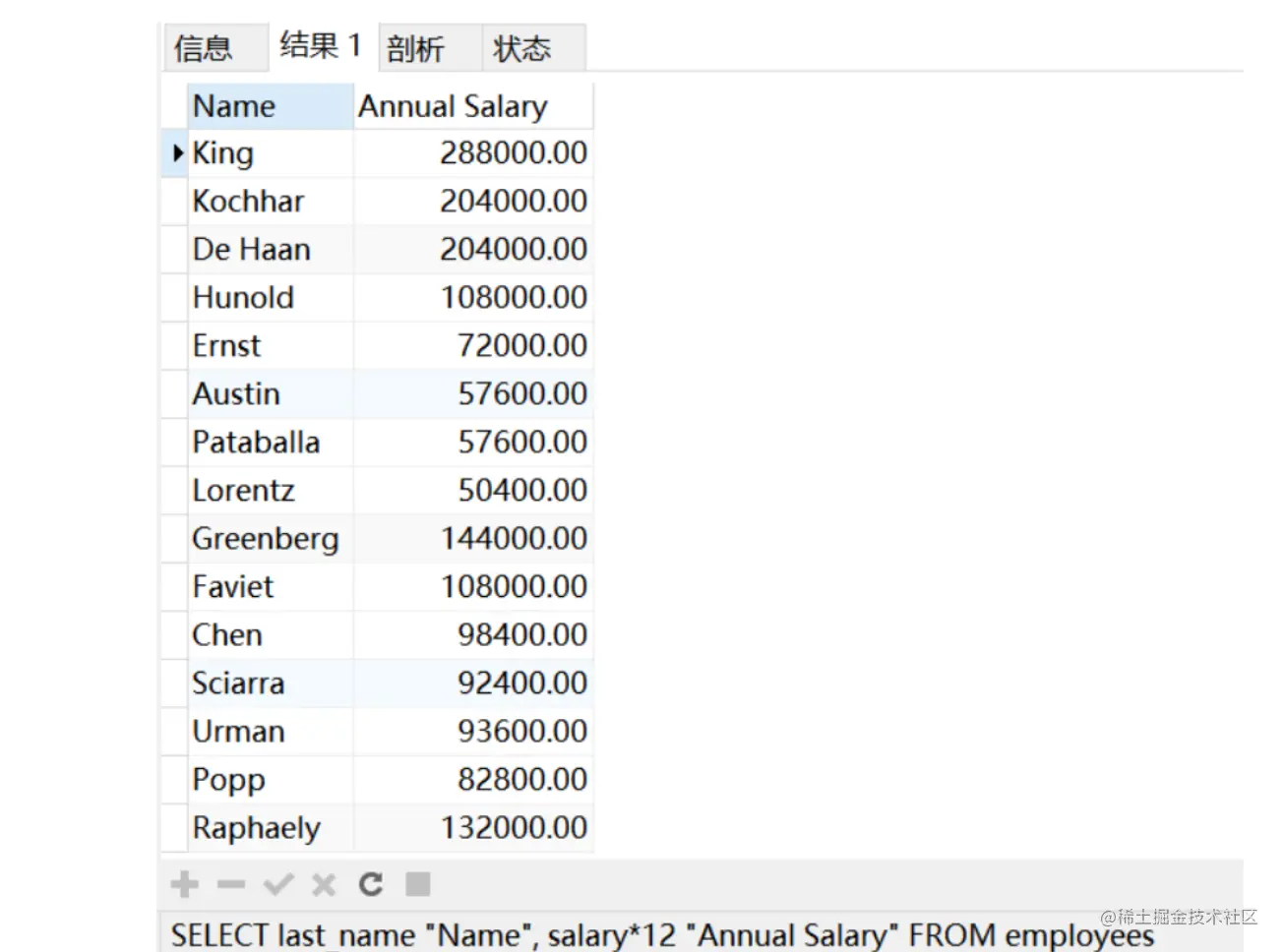This screenshot has height=952, width=1283.
Task: Click the plus add record icon
Action: (184, 884)
